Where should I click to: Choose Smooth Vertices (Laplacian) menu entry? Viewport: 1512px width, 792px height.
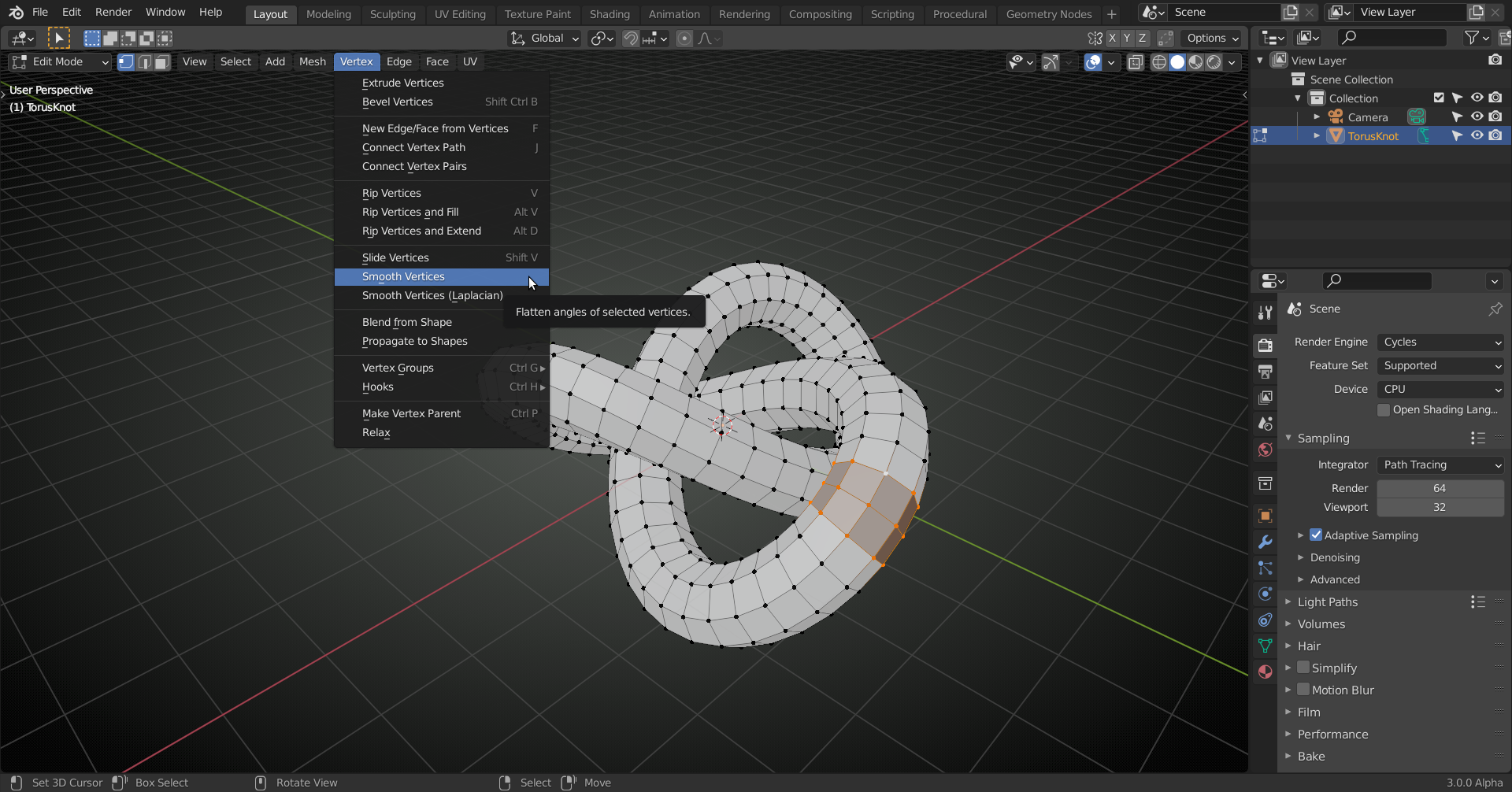click(x=432, y=296)
